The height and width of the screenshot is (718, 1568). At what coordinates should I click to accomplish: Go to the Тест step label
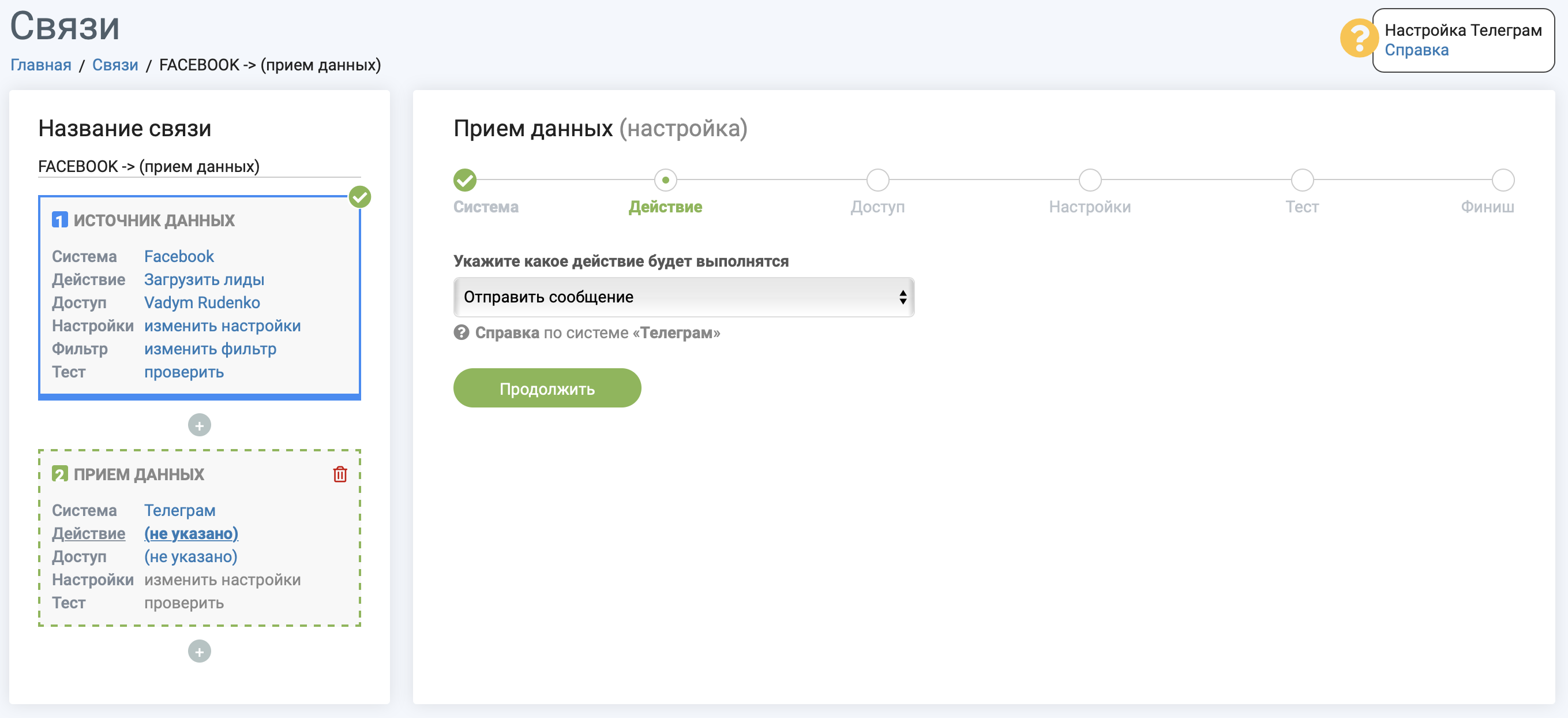[1301, 207]
